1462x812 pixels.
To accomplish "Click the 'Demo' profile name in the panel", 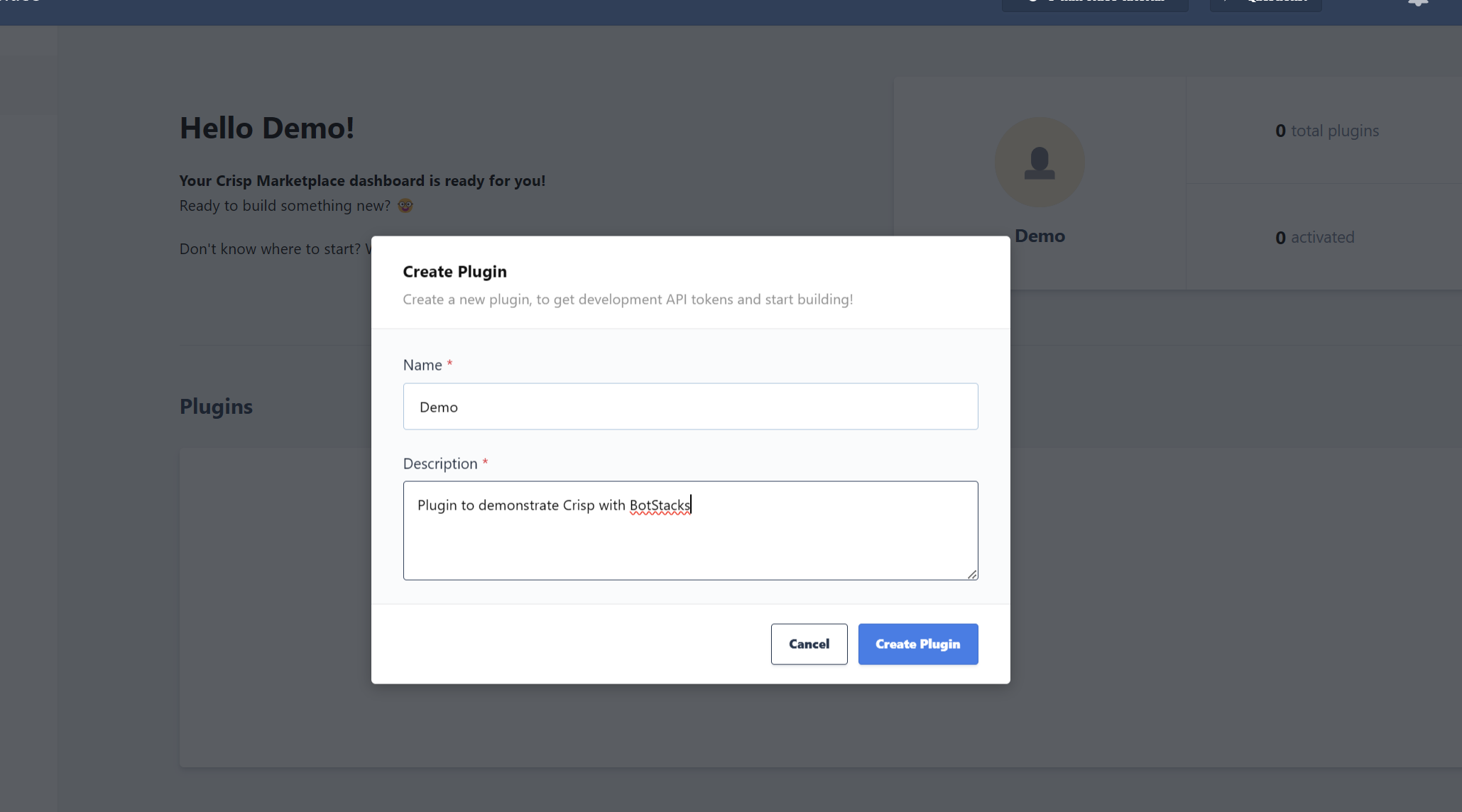I will coord(1039,236).
